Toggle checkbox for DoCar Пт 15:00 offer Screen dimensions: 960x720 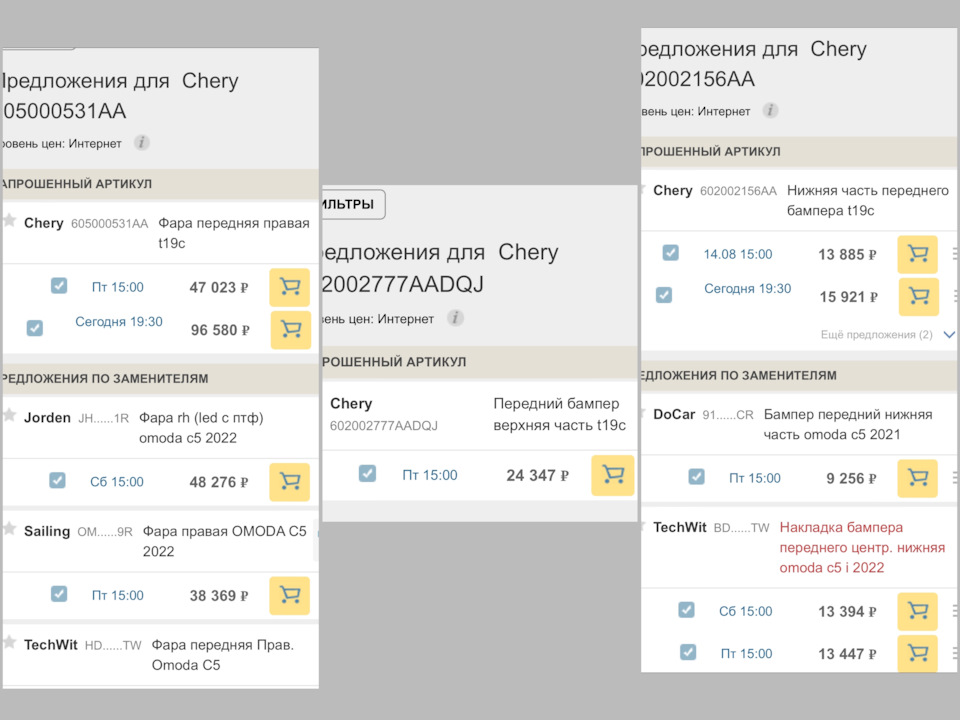pyautogui.click(x=696, y=477)
